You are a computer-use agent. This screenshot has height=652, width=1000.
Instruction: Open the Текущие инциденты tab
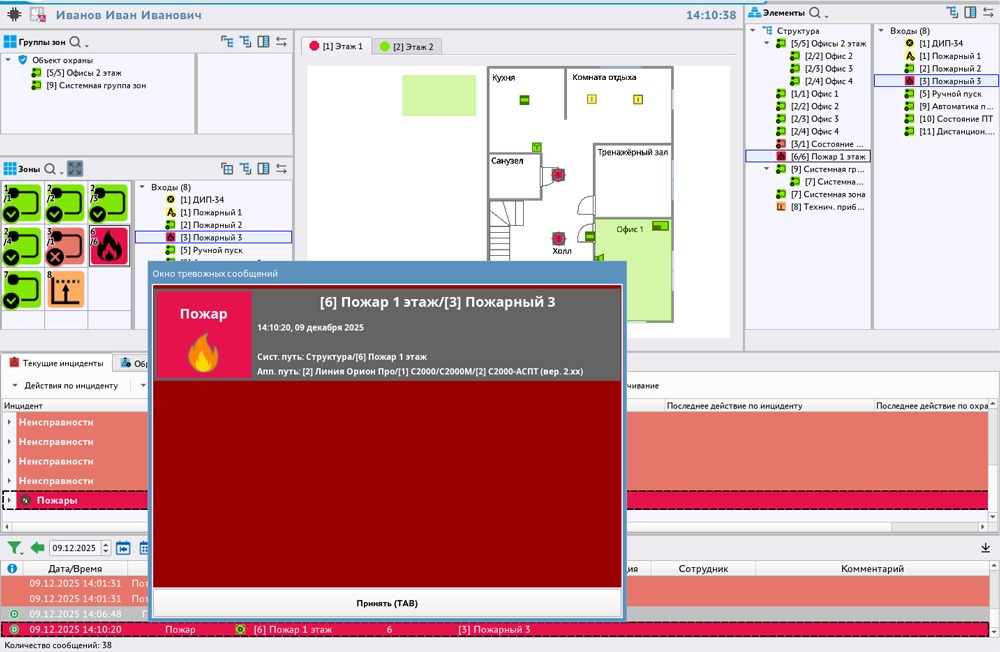57,363
